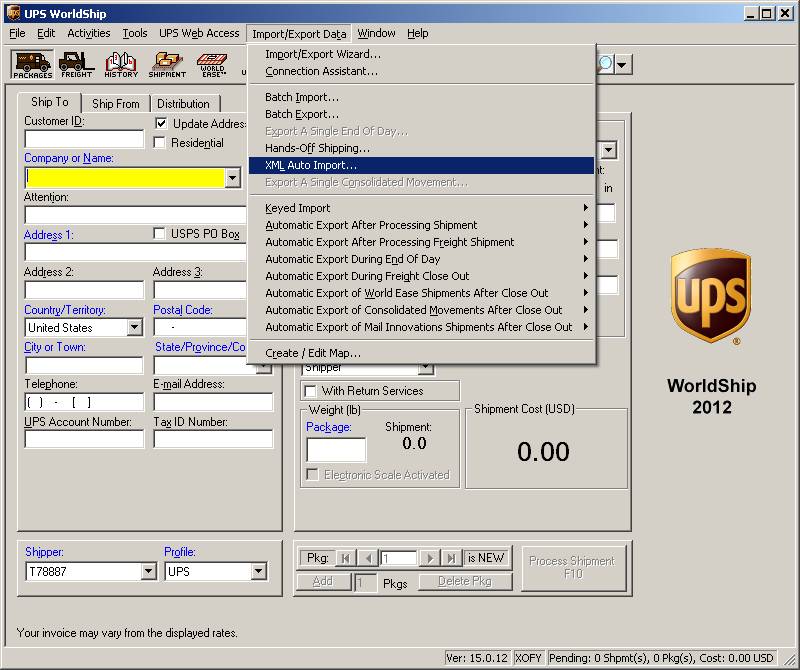Enable With Return Services checkbox

click(x=310, y=391)
